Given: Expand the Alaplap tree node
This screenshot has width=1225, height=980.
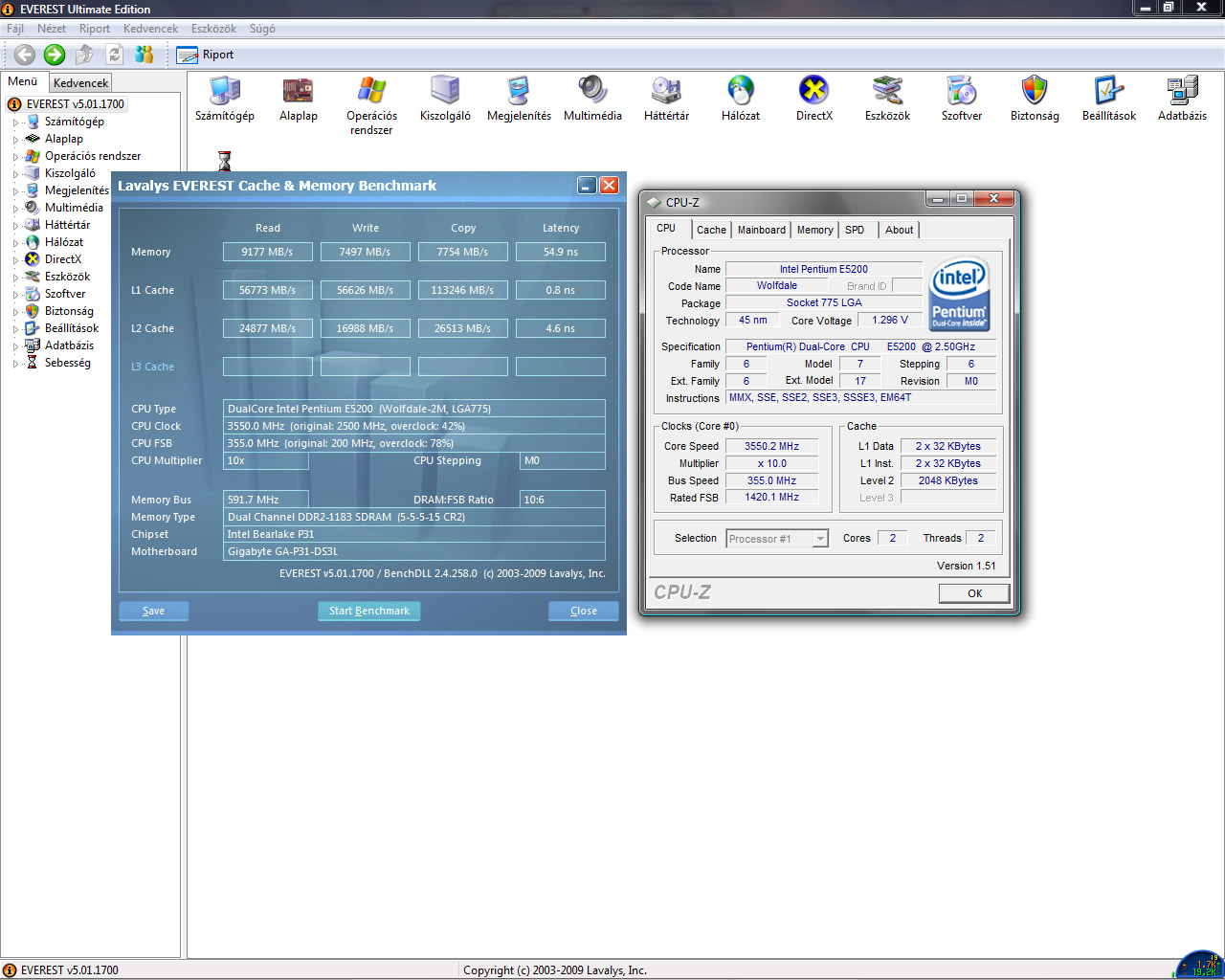Looking at the screenshot, I should 15,140.
